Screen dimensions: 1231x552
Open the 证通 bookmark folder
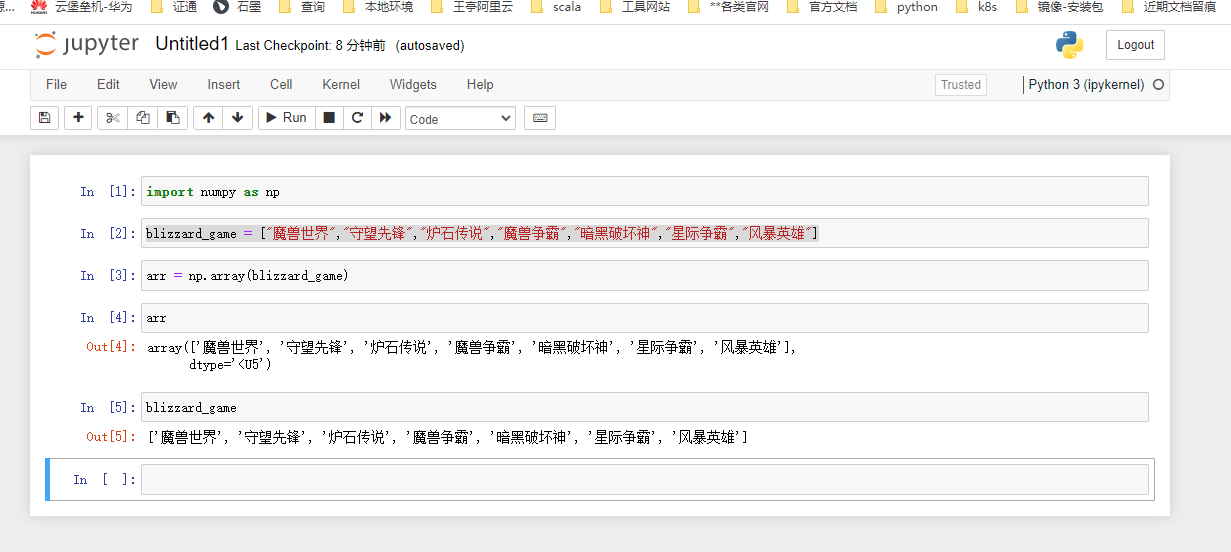tap(172, 7)
